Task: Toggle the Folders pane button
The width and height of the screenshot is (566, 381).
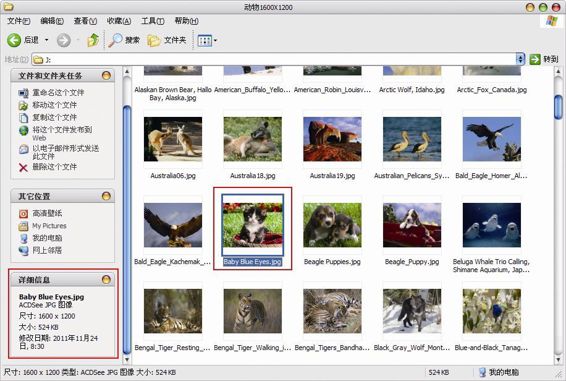Action: click(167, 40)
